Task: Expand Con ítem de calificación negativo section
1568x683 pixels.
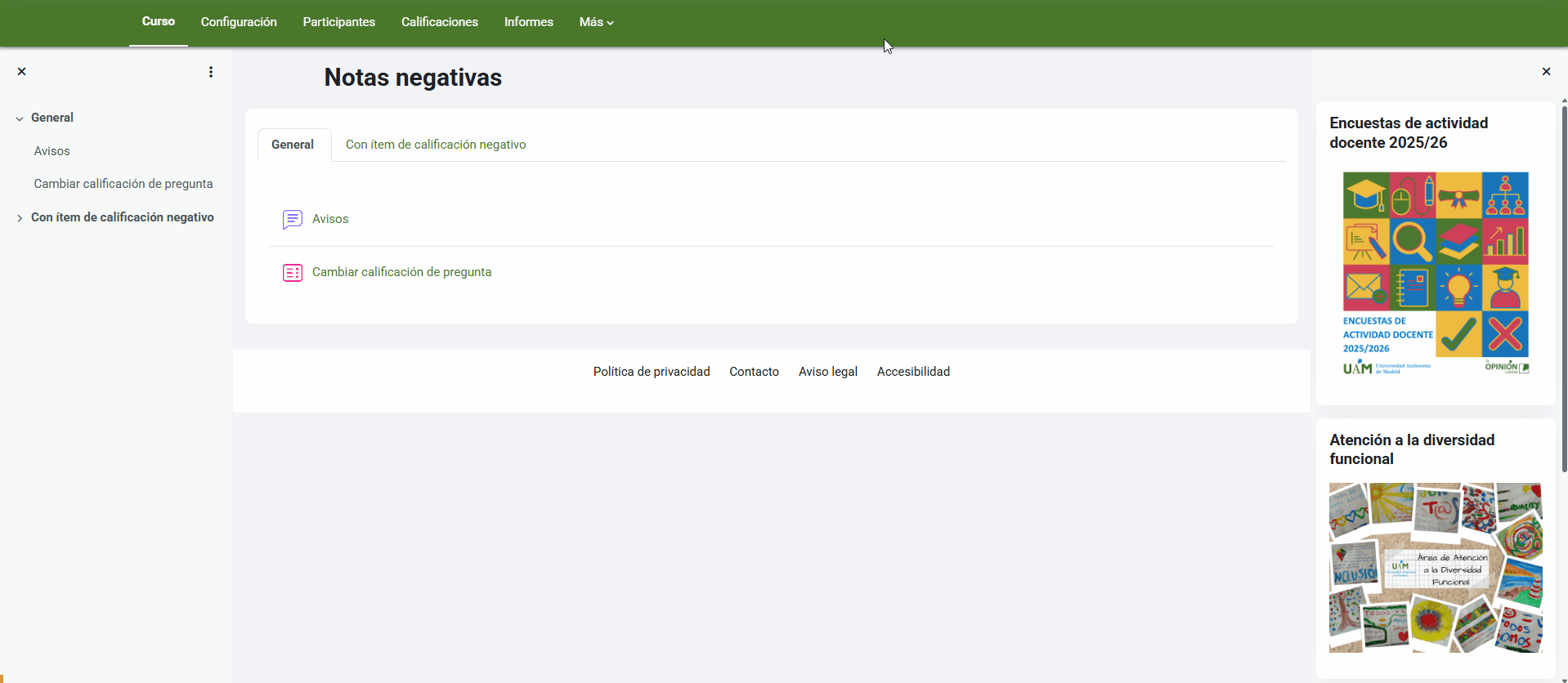Action: coord(20,218)
